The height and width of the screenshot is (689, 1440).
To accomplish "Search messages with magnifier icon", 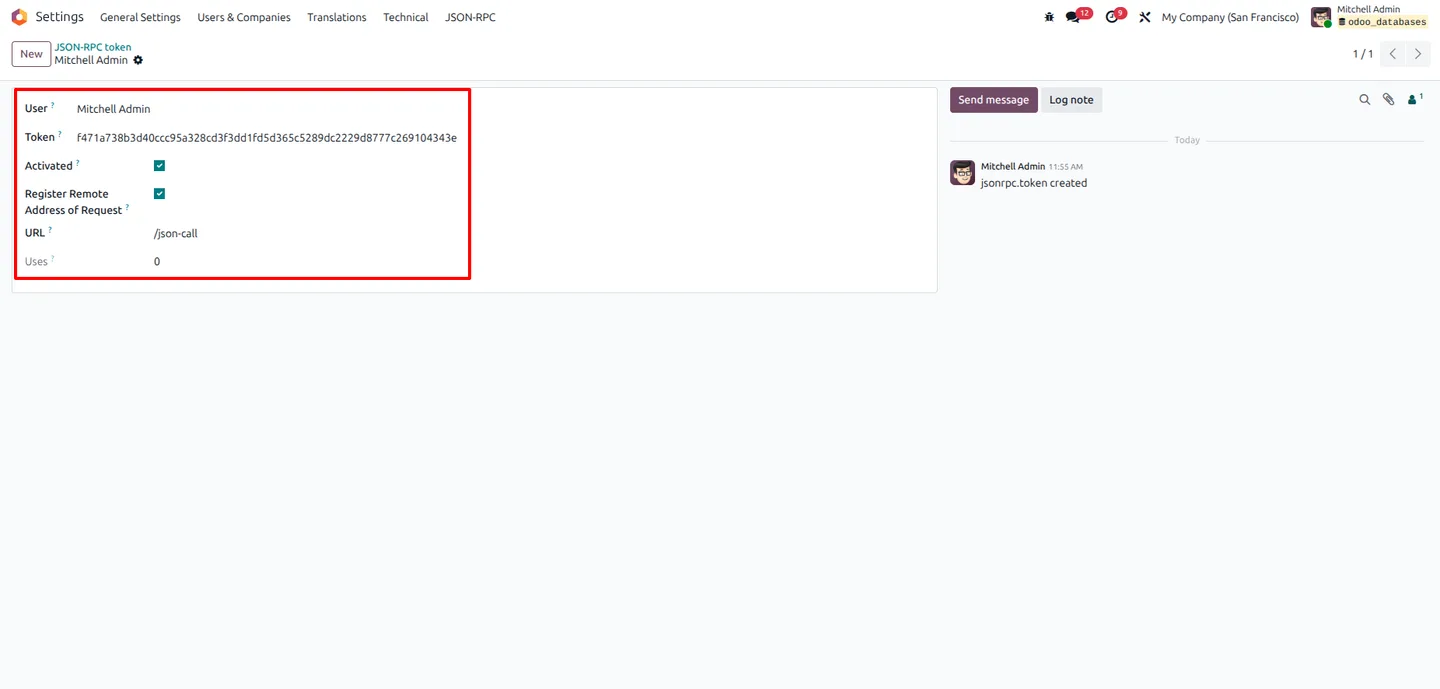I will tap(1364, 100).
